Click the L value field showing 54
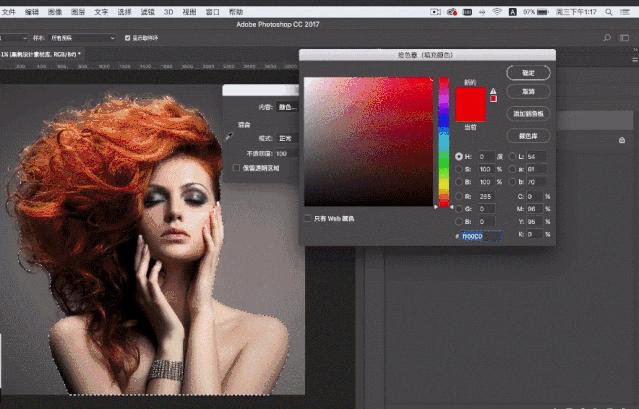This screenshot has height=409, width=639. pyautogui.click(x=536, y=156)
